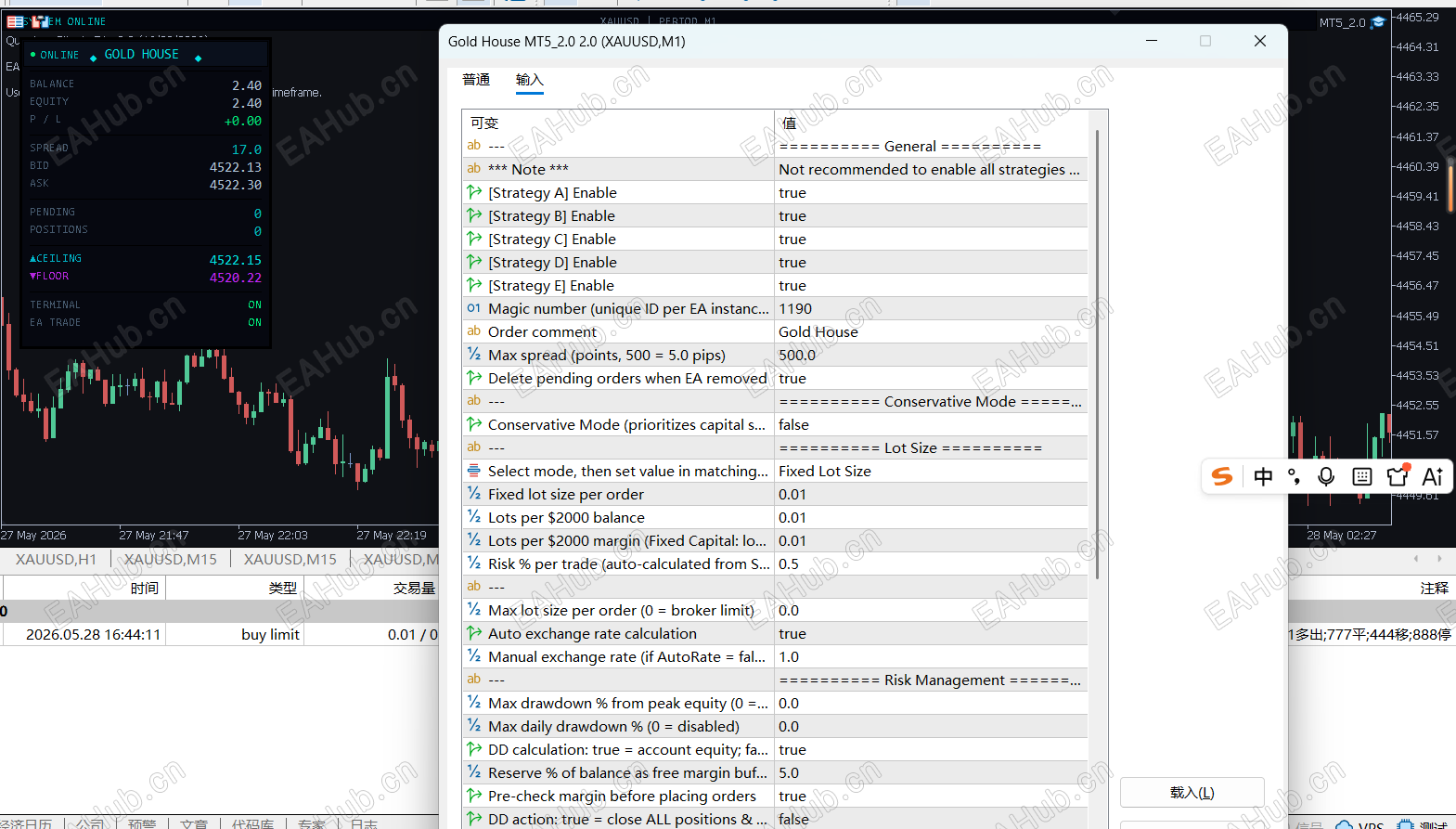Click the 载入(L) load button
The height and width of the screenshot is (829, 1456).
[x=1192, y=793]
